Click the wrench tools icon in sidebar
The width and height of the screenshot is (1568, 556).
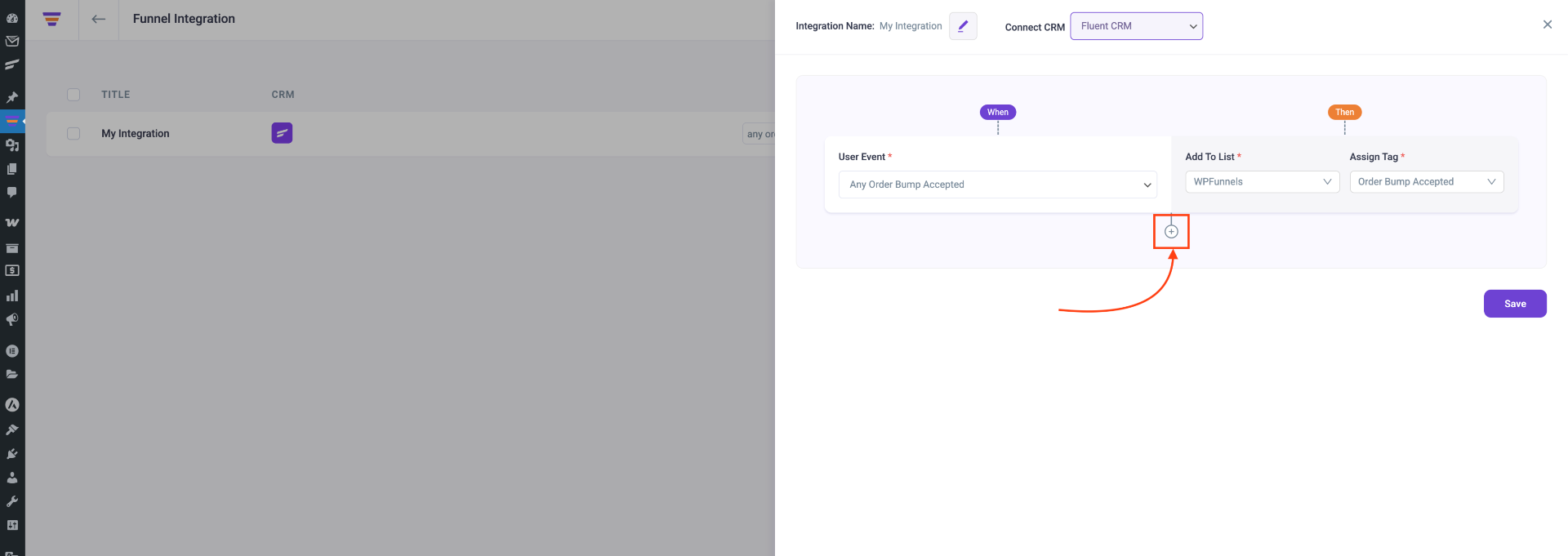[12, 500]
